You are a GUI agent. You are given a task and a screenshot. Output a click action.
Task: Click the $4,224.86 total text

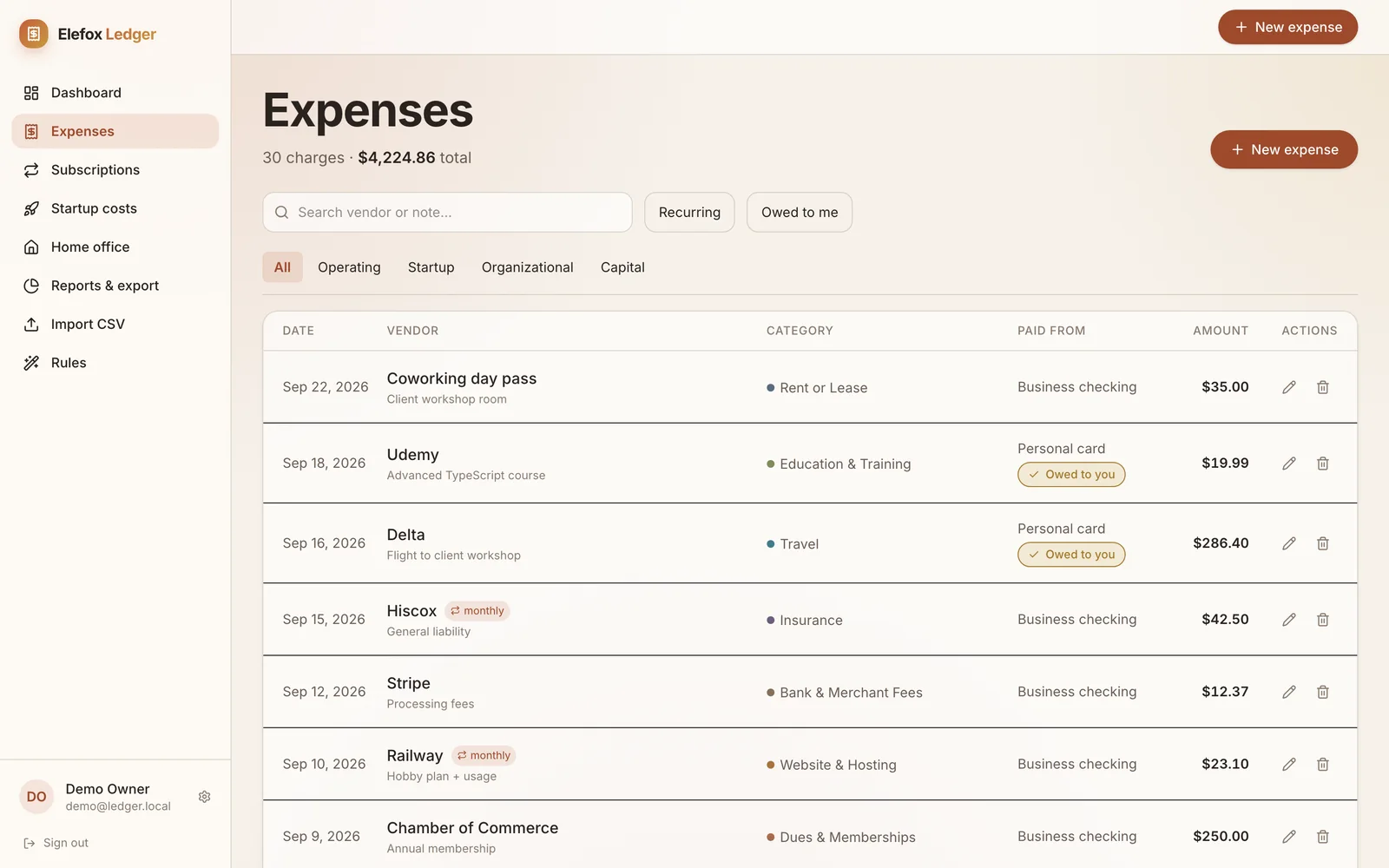[397, 158]
